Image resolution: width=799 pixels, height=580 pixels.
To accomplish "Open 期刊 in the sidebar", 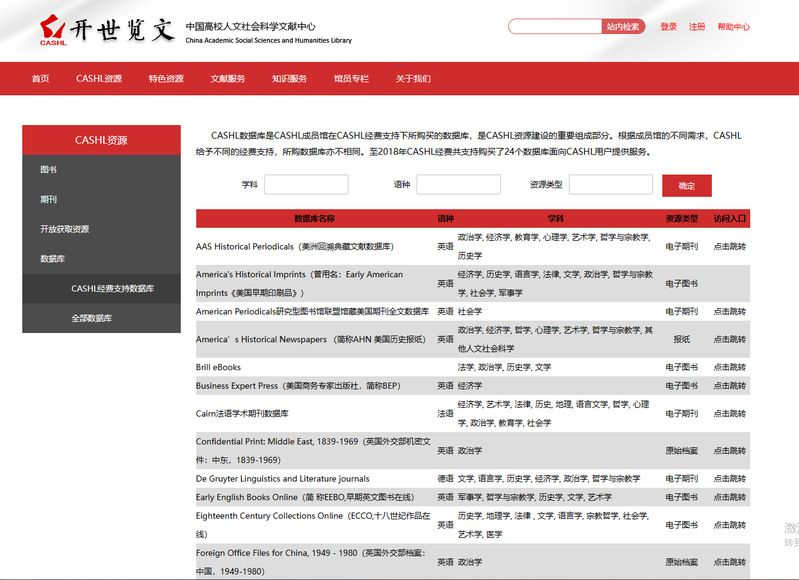I will click(49, 199).
